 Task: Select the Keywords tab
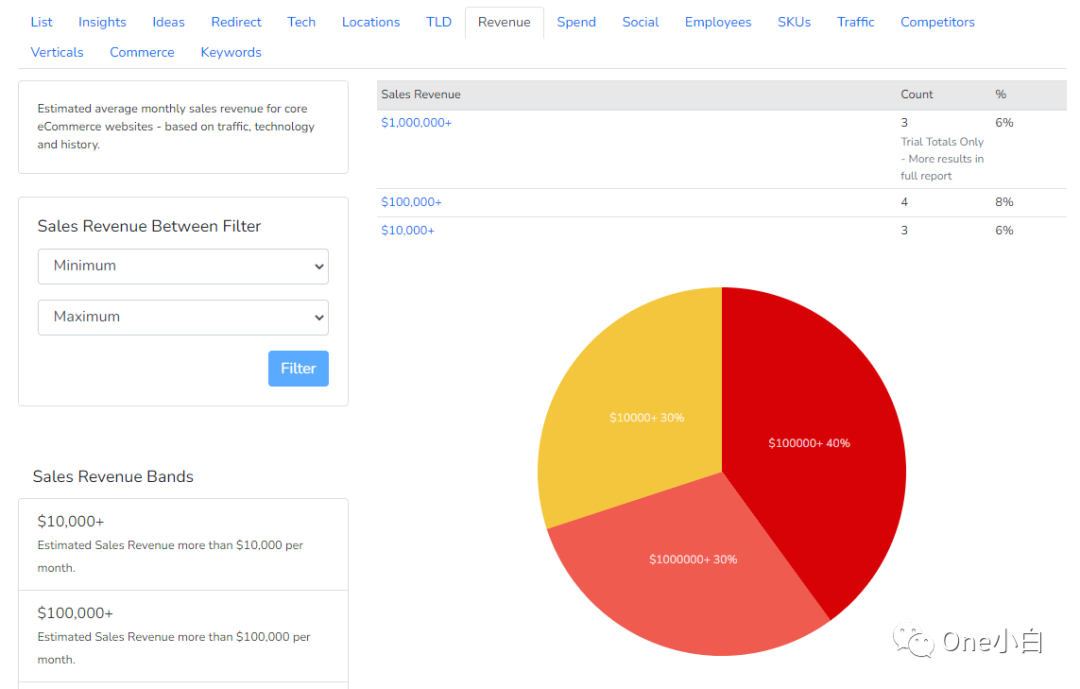[x=231, y=52]
